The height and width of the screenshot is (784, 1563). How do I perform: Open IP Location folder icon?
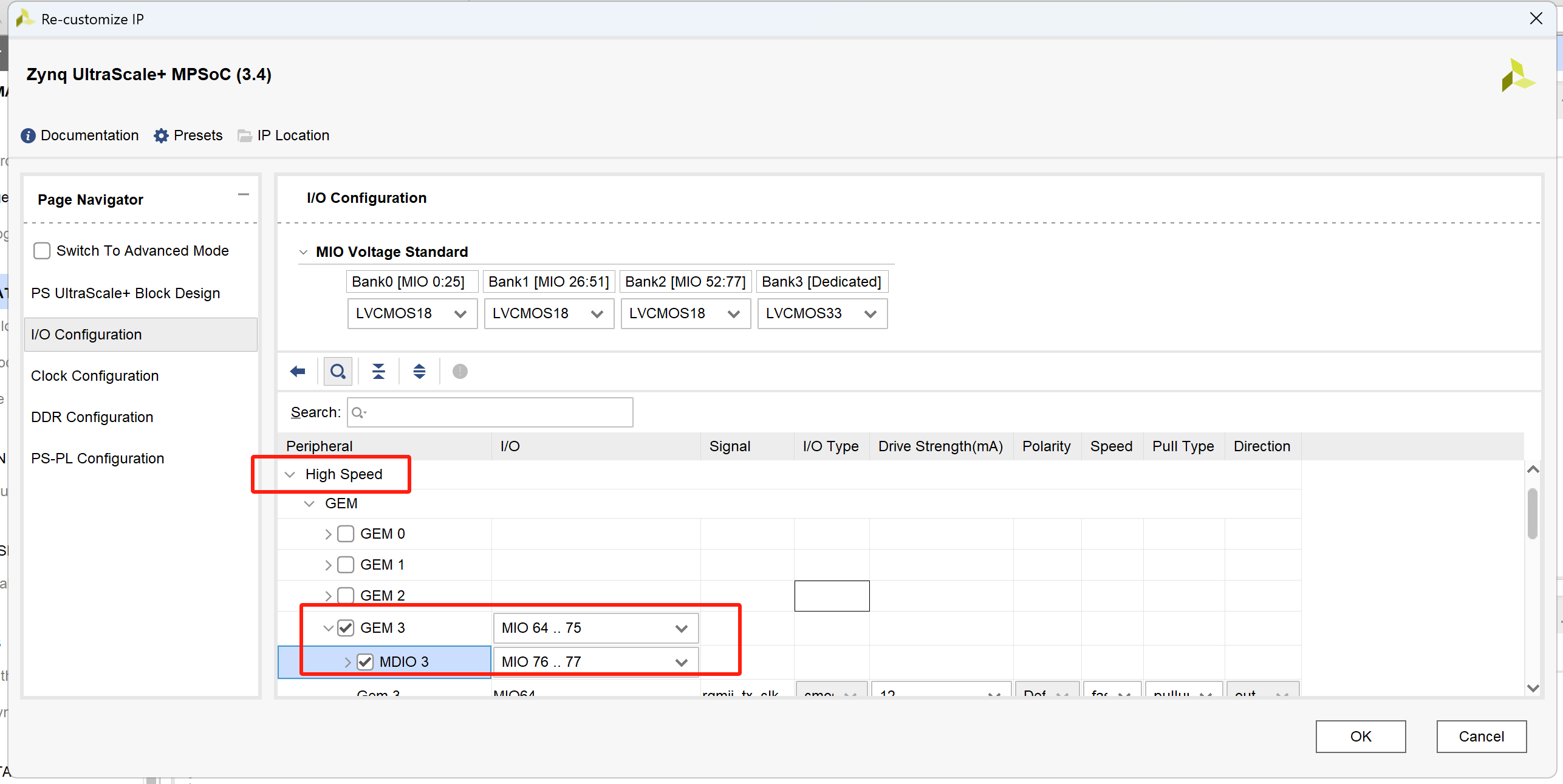click(x=244, y=135)
